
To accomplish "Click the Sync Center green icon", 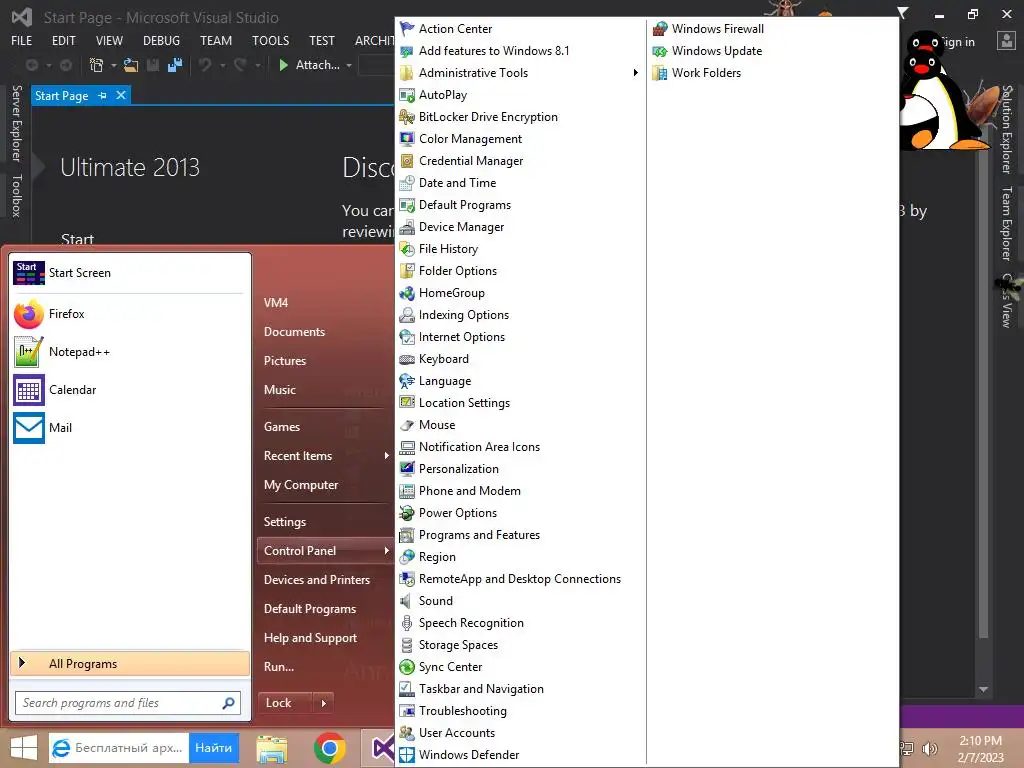I will click(x=407, y=667).
